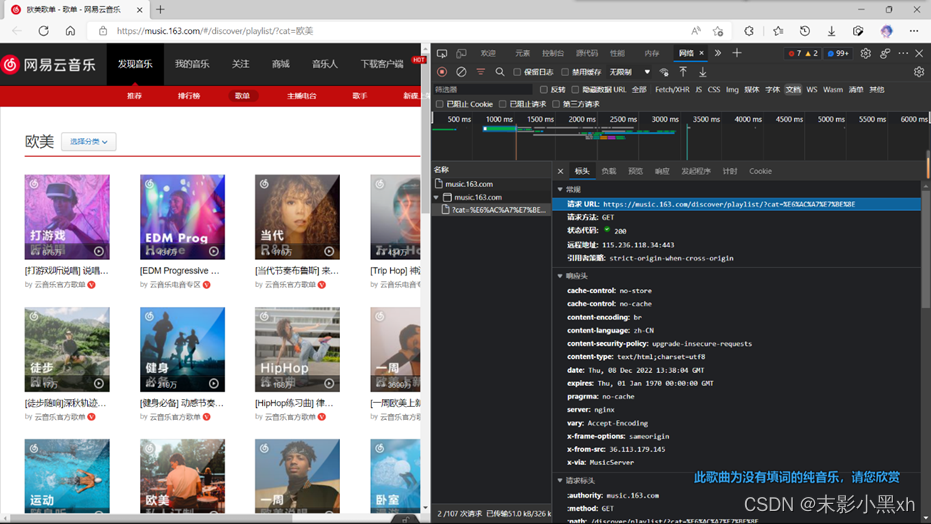Open the browser history clock icon
The height and width of the screenshot is (524, 931).
805,31
